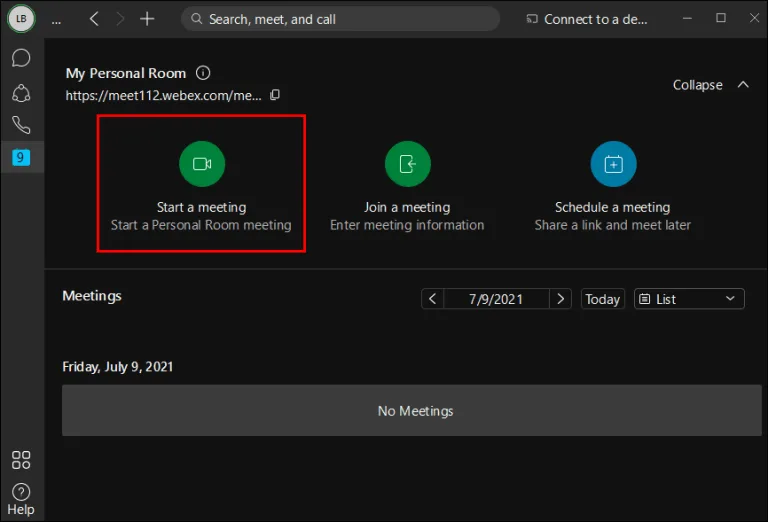
Task: Jump to Today's meetings
Action: (602, 299)
